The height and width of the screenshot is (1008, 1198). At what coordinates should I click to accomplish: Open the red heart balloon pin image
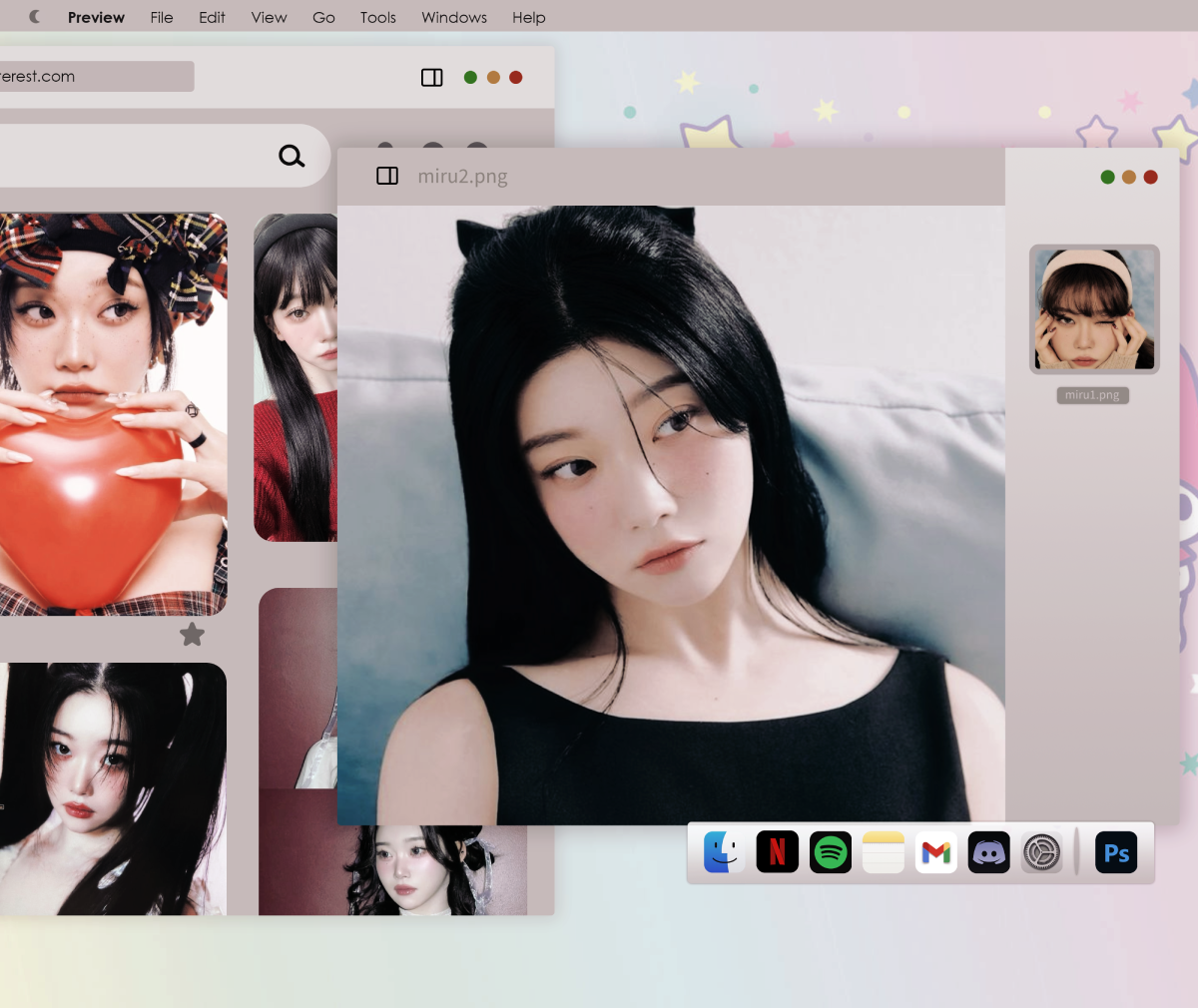tap(110, 414)
